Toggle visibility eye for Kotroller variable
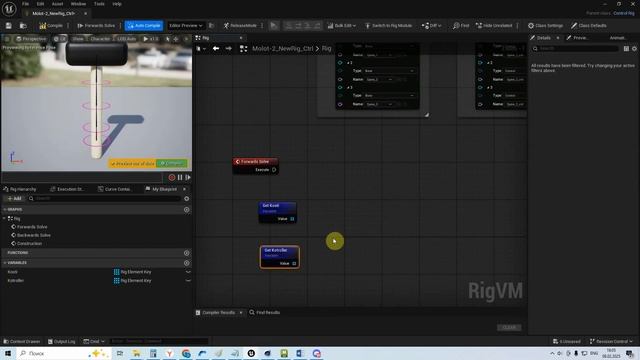 coord(188,280)
